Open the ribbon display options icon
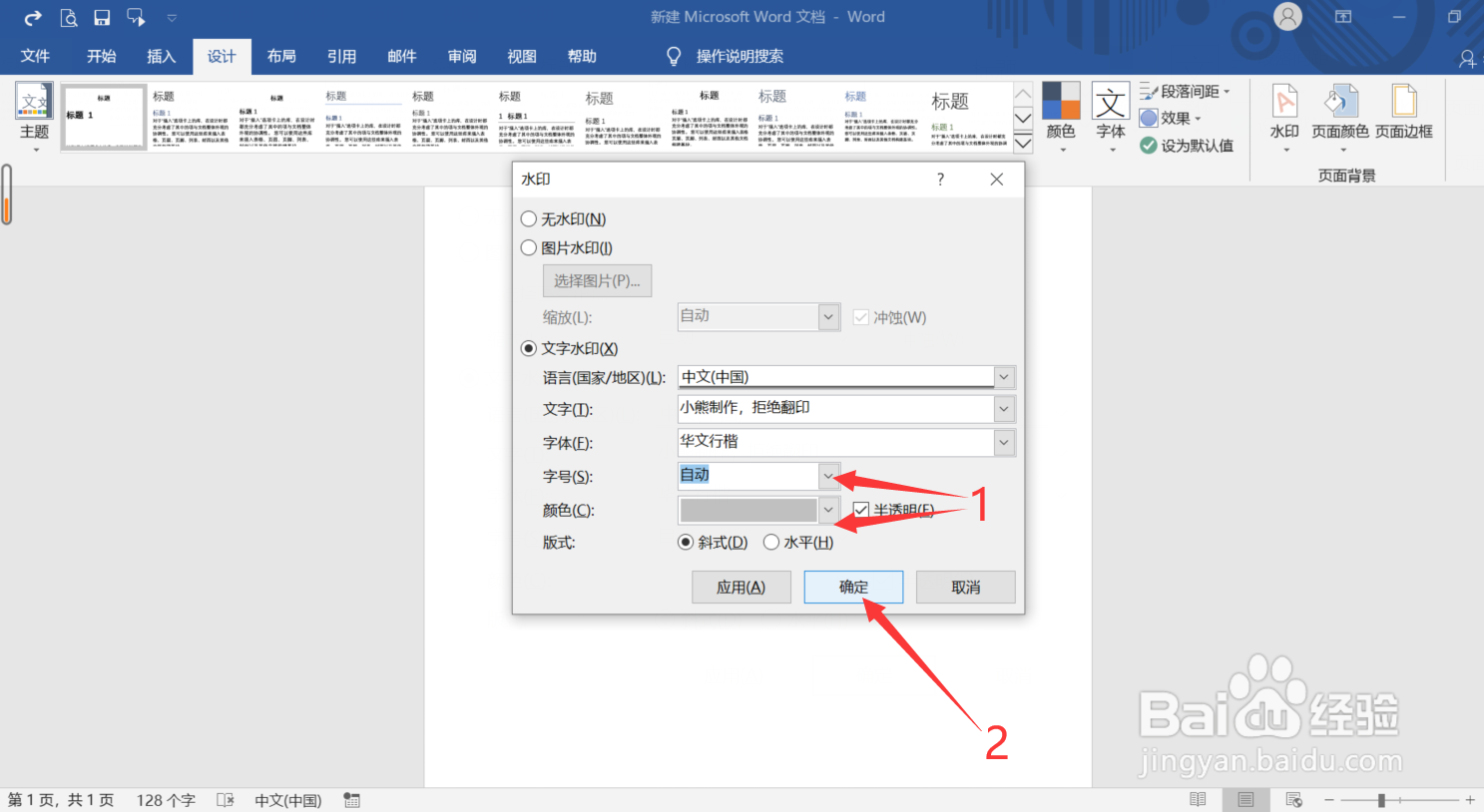This screenshot has width=1484, height=812. [1343, 17]
